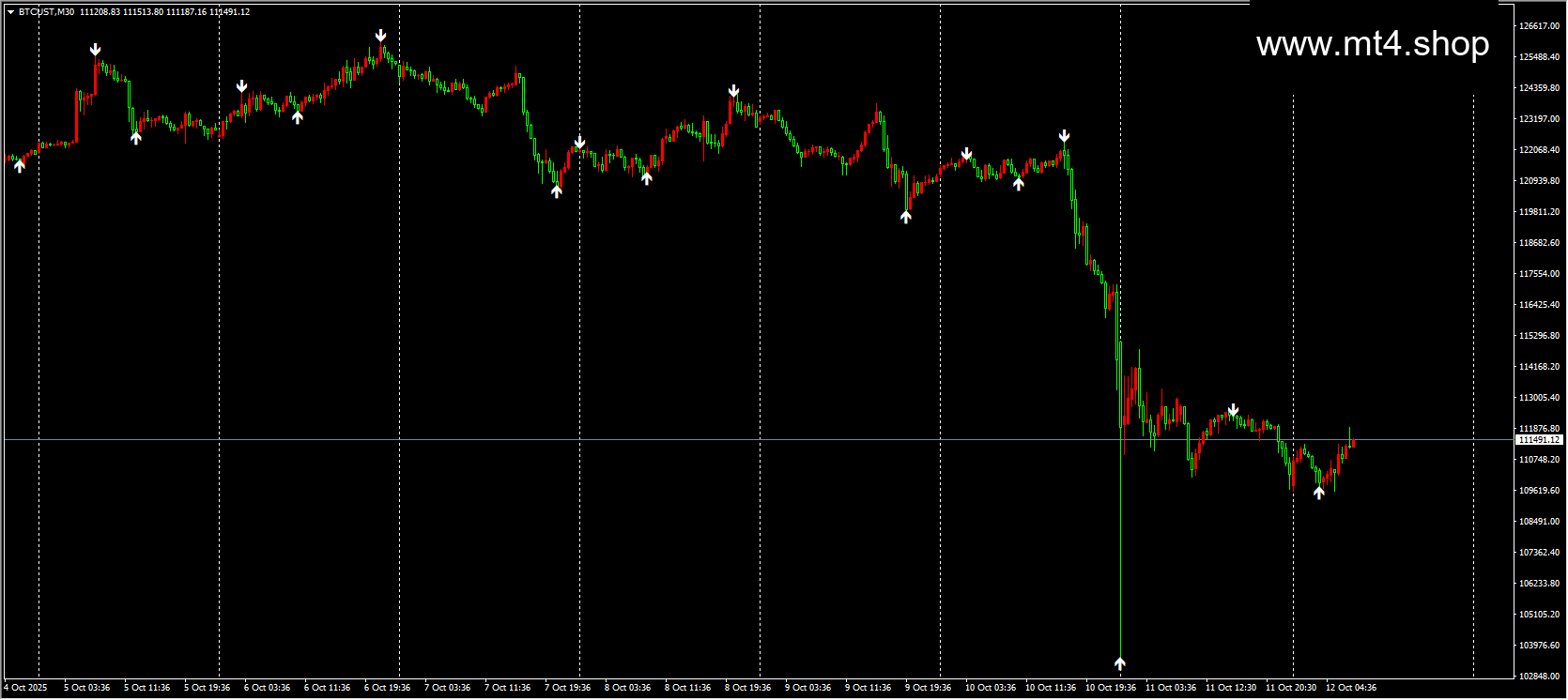
Task: Click the small triangle beside BTCUST,M30 title
Action: click(x=10, y=12)
